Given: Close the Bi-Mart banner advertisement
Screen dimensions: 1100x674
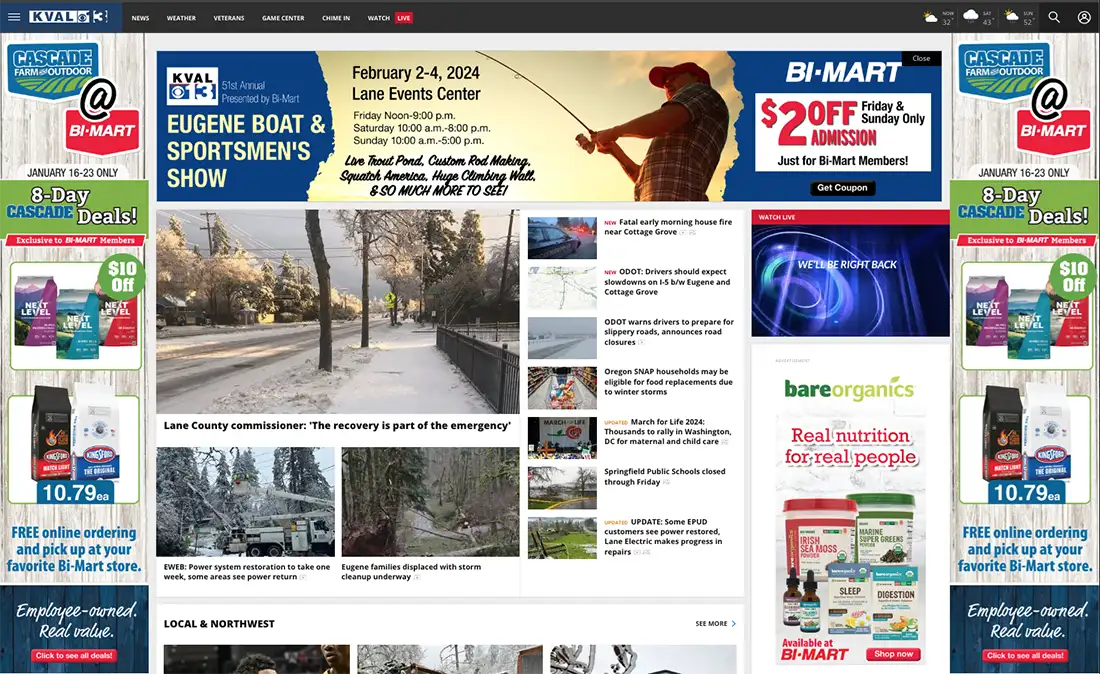Looking at the screenshot, I should click(x=921, y=58).
